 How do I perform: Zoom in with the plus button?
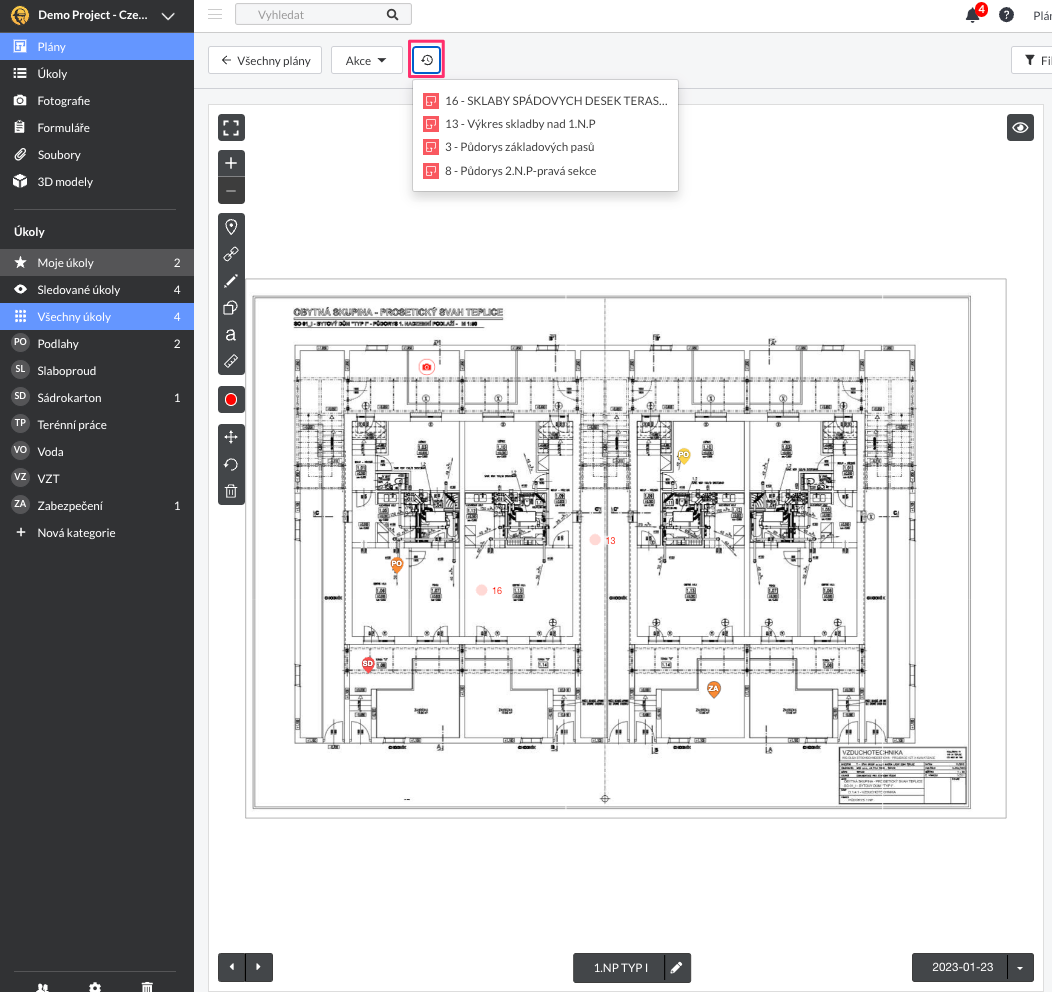[x=231, y=163]
